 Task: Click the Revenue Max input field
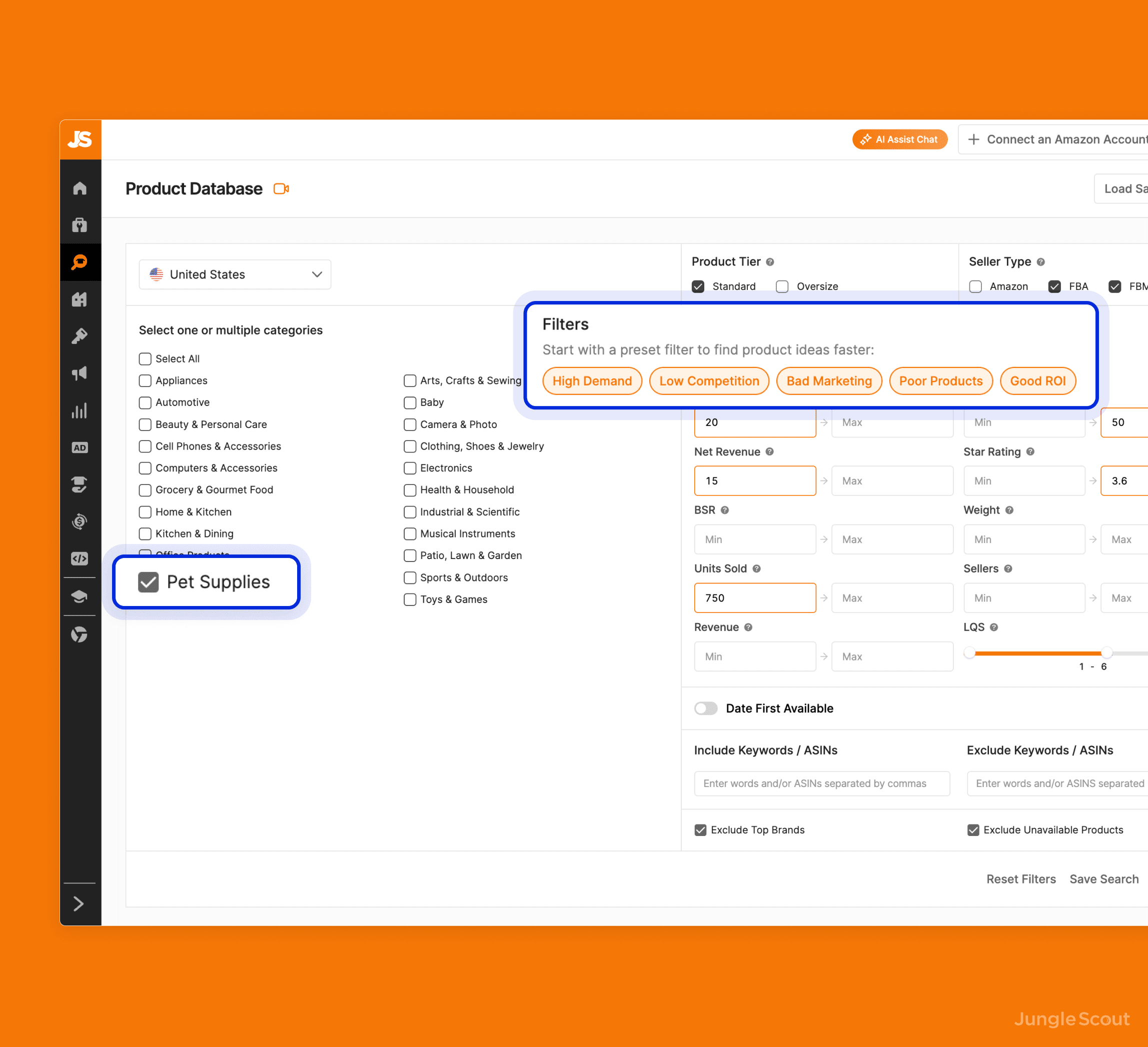(x=892, y=656)
